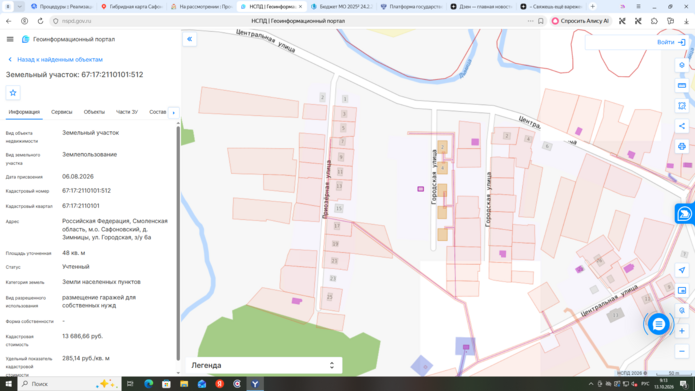Click the share icon on map toolbar
Viewport: 695px width, 391px height.
pyautogui.click(x=682, y=126)
